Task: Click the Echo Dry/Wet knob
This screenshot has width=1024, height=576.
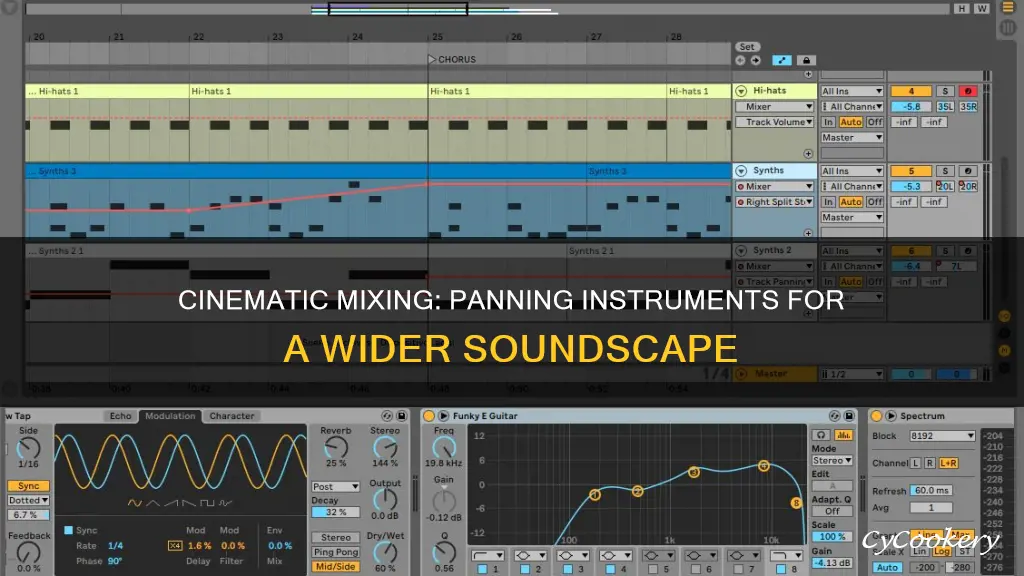Action: point(385,552)
